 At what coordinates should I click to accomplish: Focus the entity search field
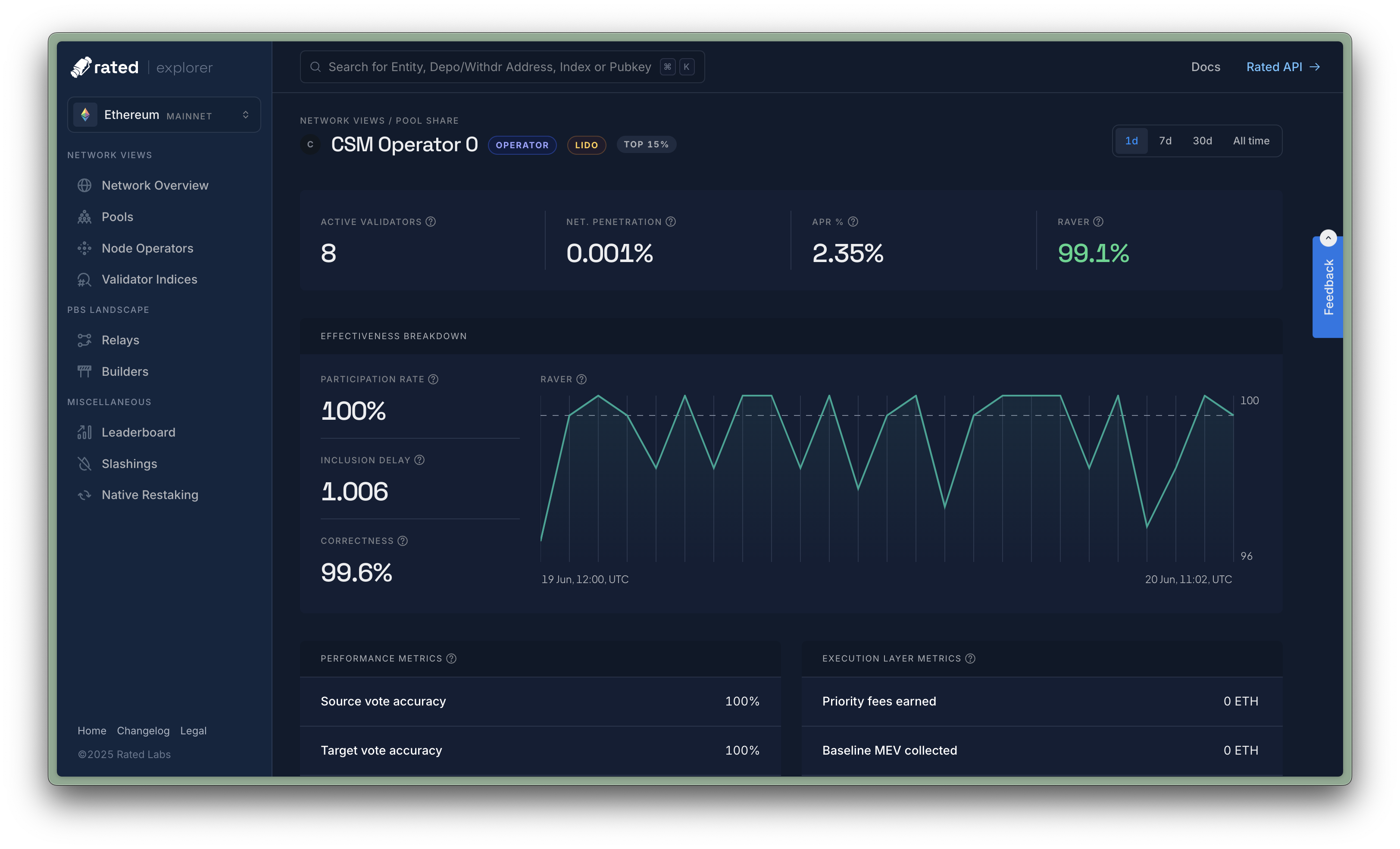502,67
